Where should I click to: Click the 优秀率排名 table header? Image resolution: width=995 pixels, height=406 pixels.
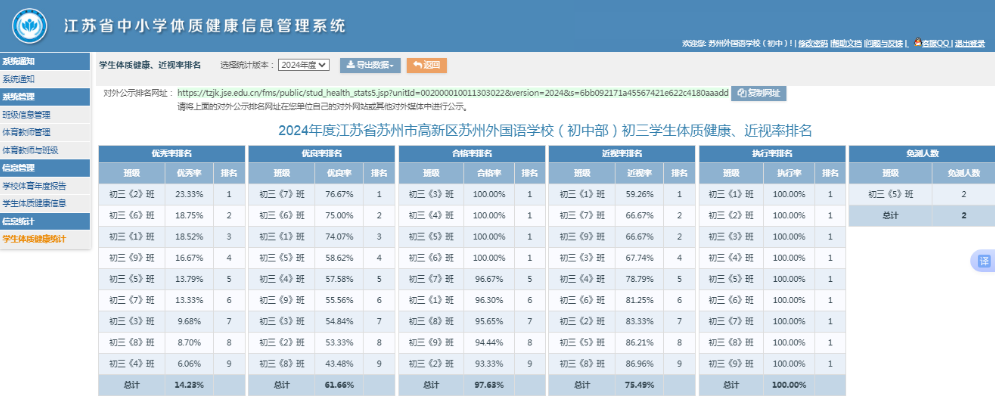point(171,154)
